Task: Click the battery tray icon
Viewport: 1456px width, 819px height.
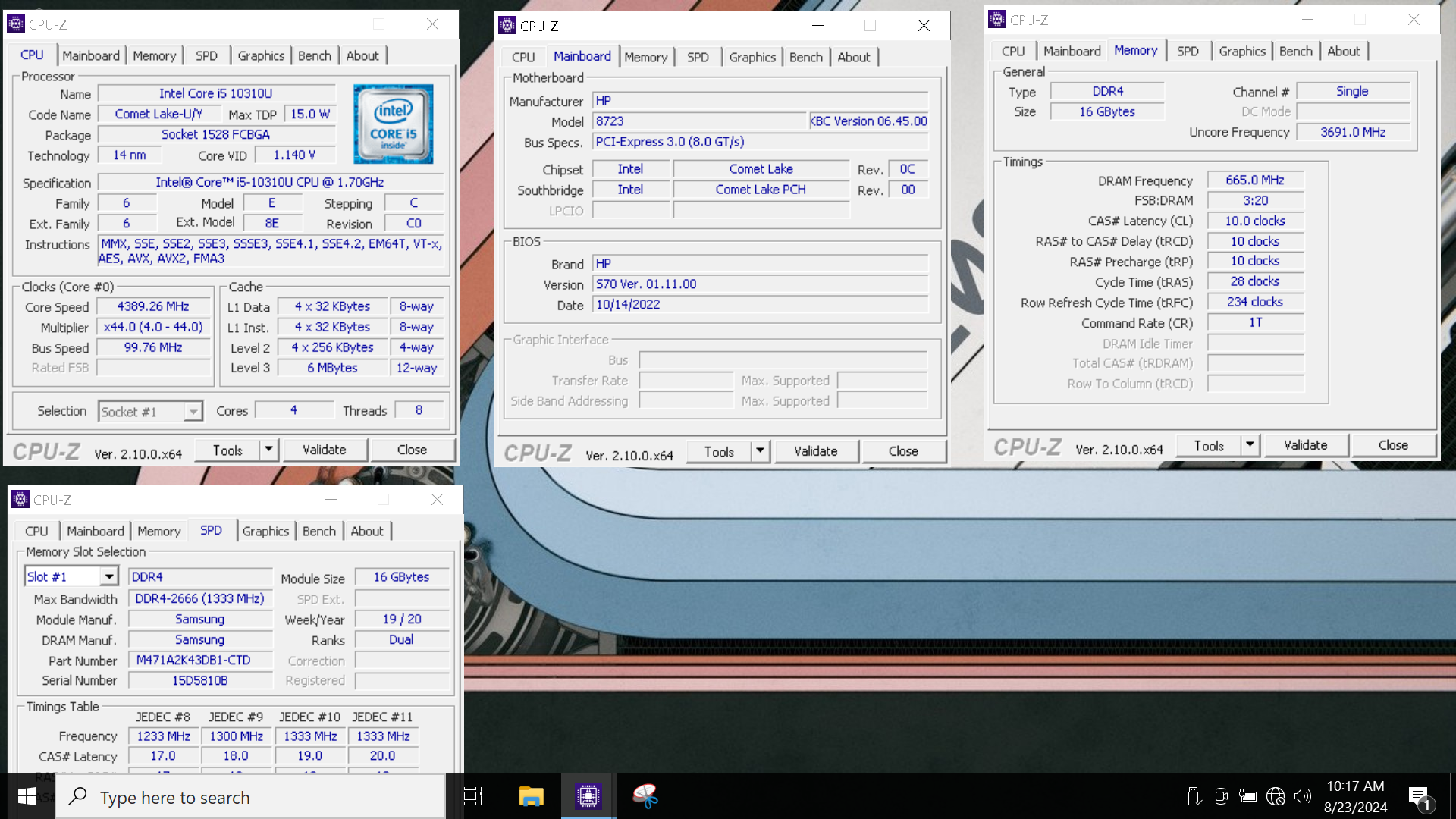Action: (x=1247, y=796)
